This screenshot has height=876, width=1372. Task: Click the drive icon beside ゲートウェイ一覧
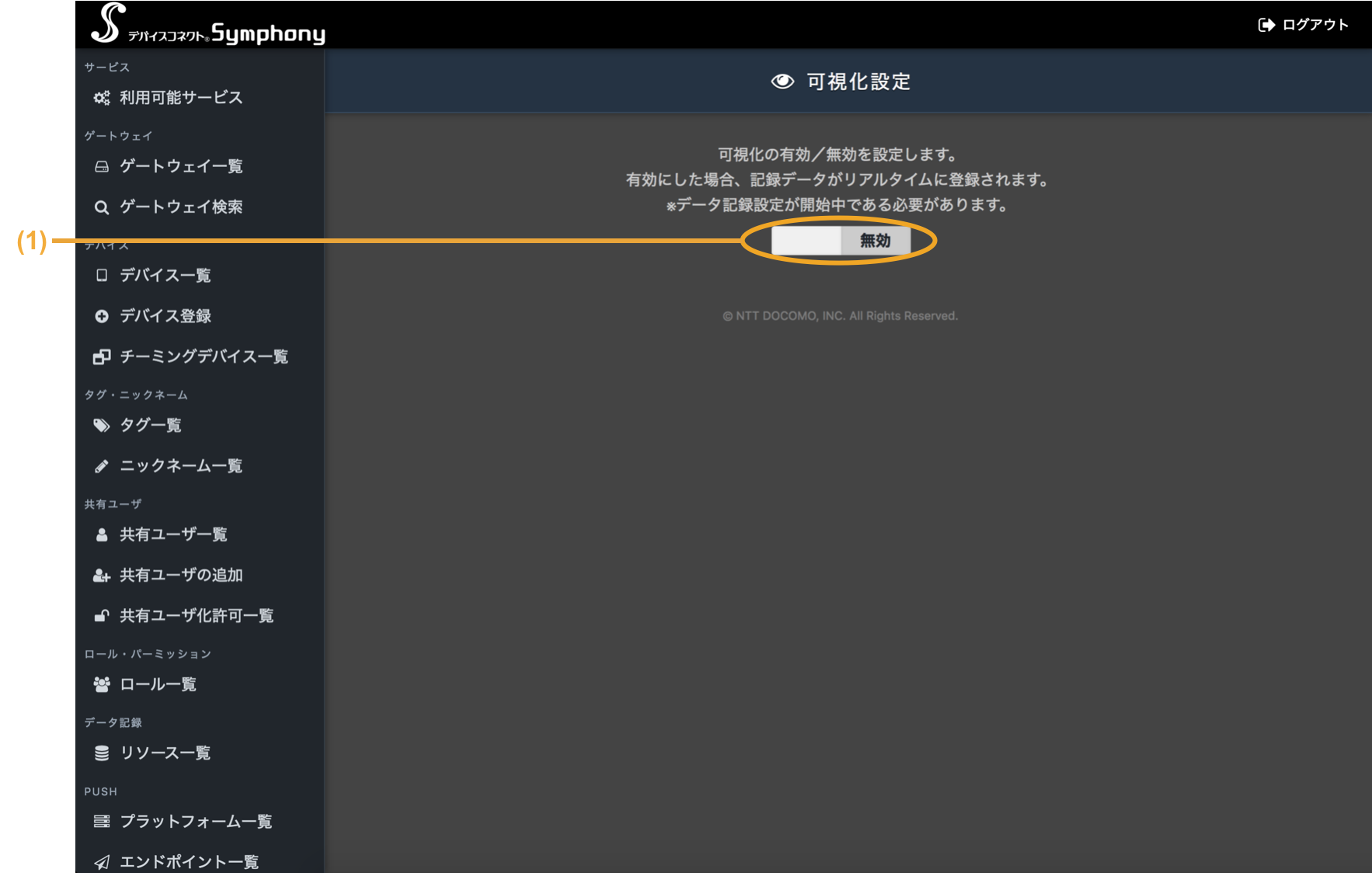(x=102, y=166)
